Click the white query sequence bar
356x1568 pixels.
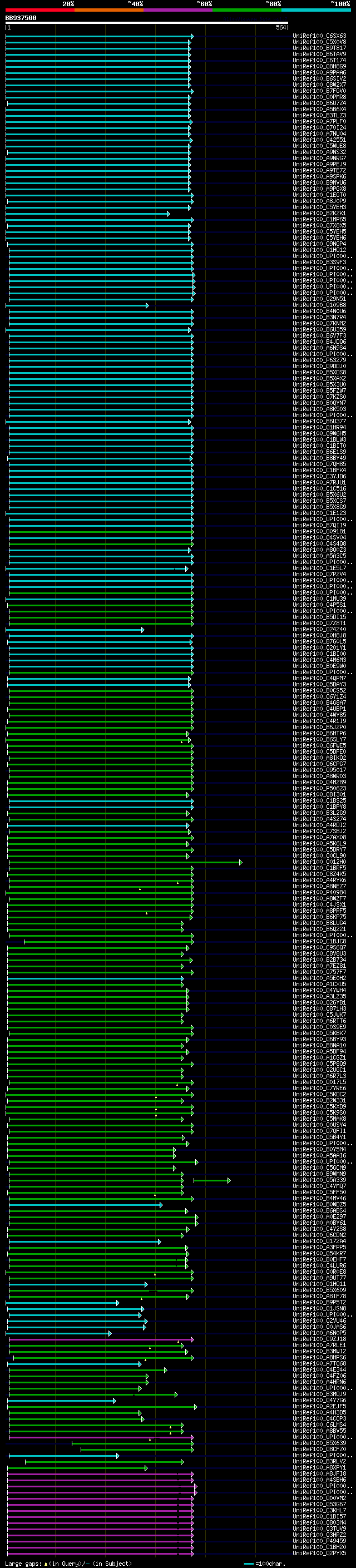click(x=147, y=22)
